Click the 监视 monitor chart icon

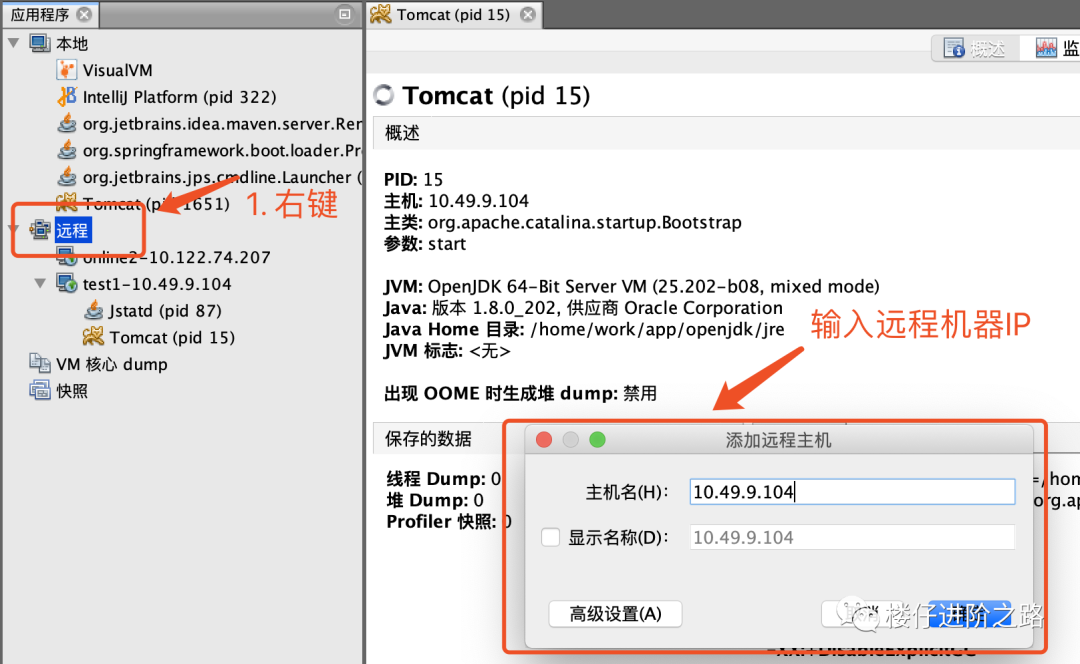tap(1046, 48)
